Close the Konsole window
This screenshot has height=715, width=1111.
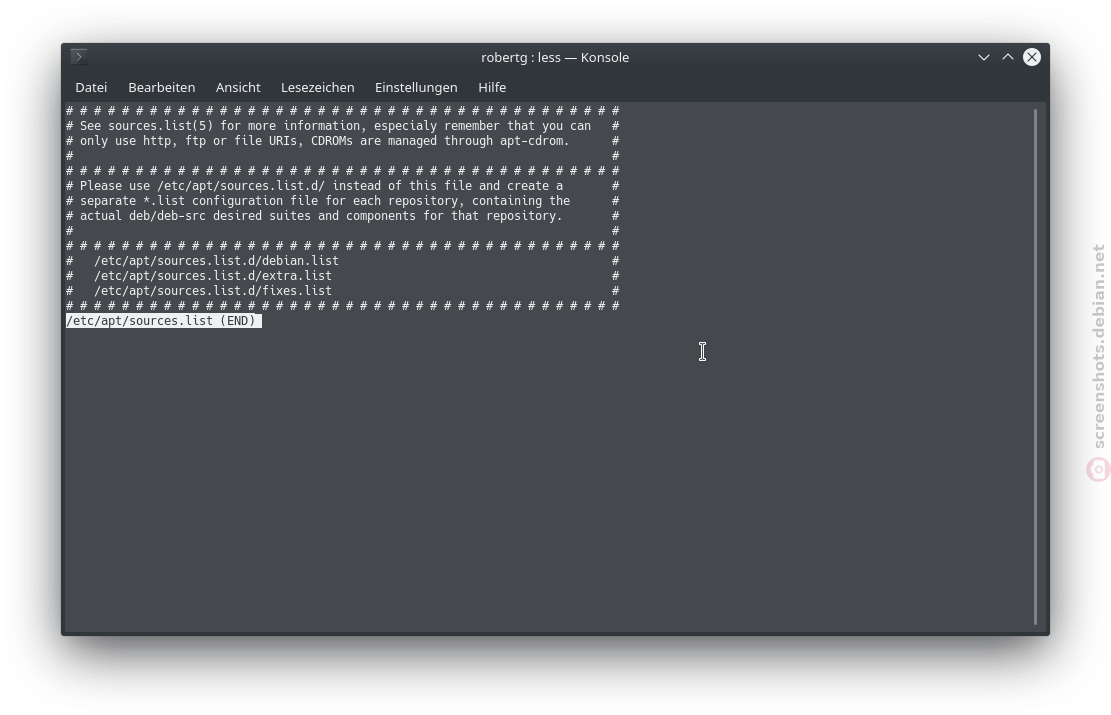[1032, 57]
